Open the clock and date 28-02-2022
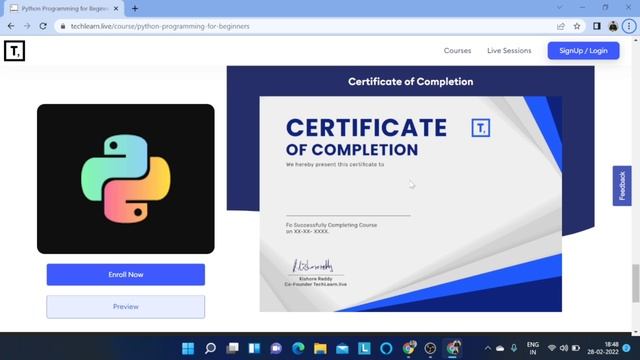The height and width of the screenshot is (360, 640). click(x=603, y=348)
